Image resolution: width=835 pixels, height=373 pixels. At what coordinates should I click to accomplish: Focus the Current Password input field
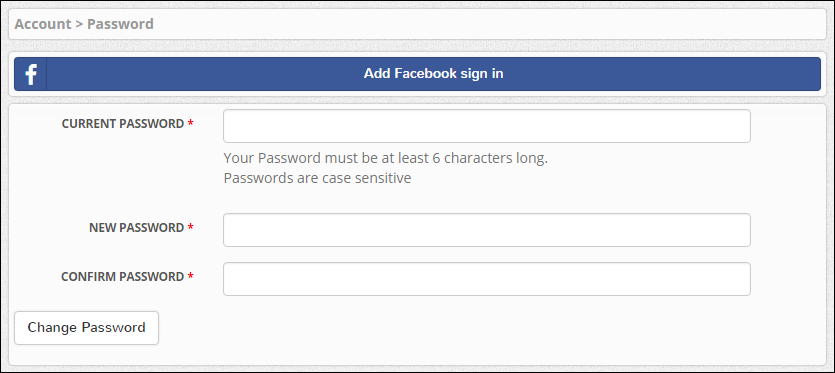[x=487, y=126]
